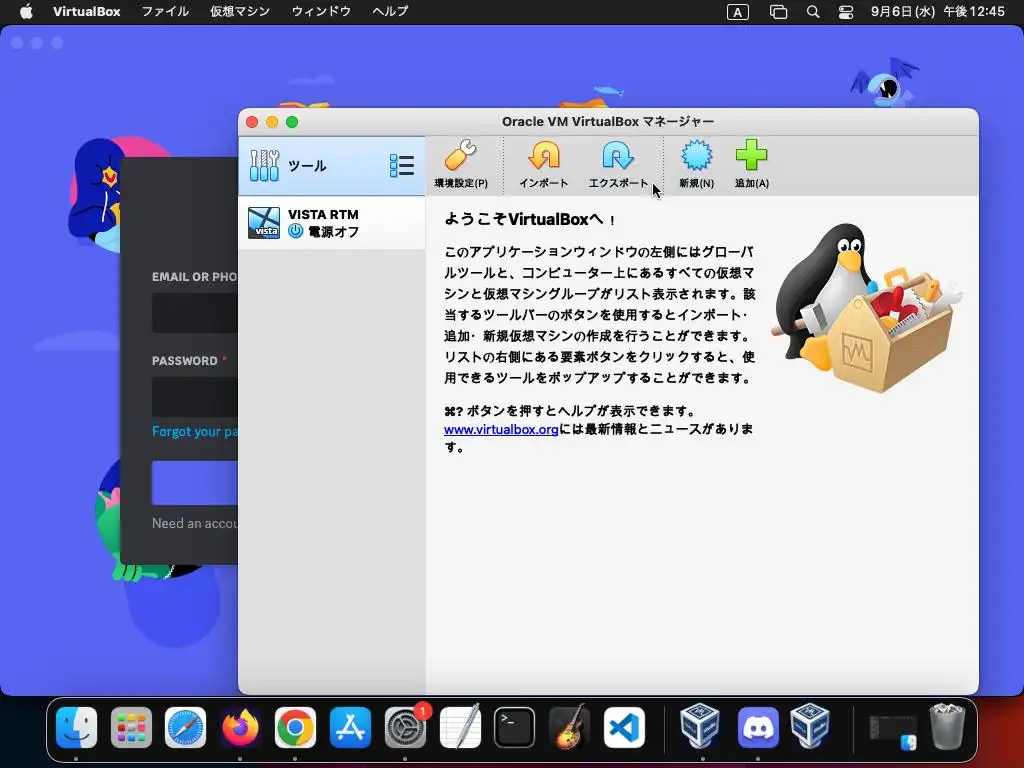This screenshot has height=768, width=1024.
Task: Open the tools list menu icon beside ツール
Action: (402, 166)
